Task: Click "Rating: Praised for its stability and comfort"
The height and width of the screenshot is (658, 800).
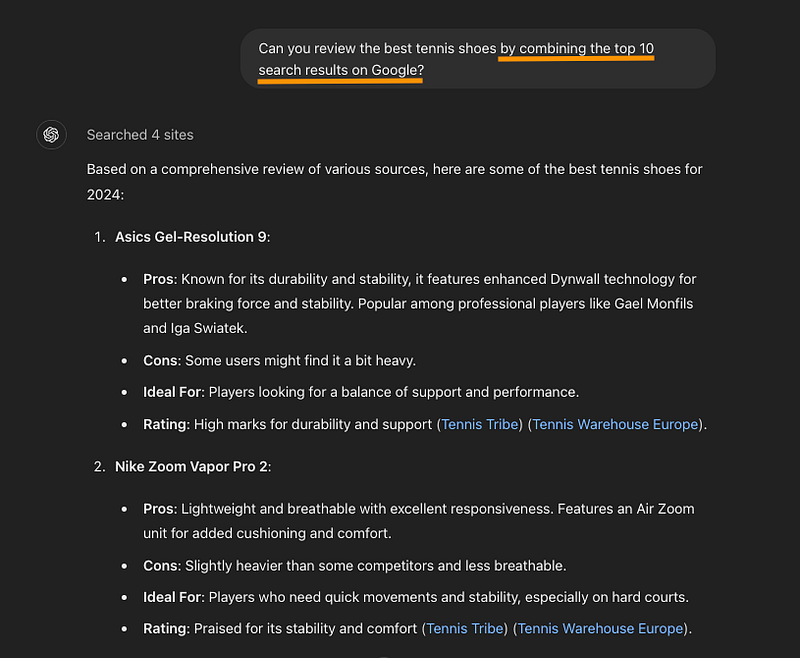Action: (x=280, y=628)
